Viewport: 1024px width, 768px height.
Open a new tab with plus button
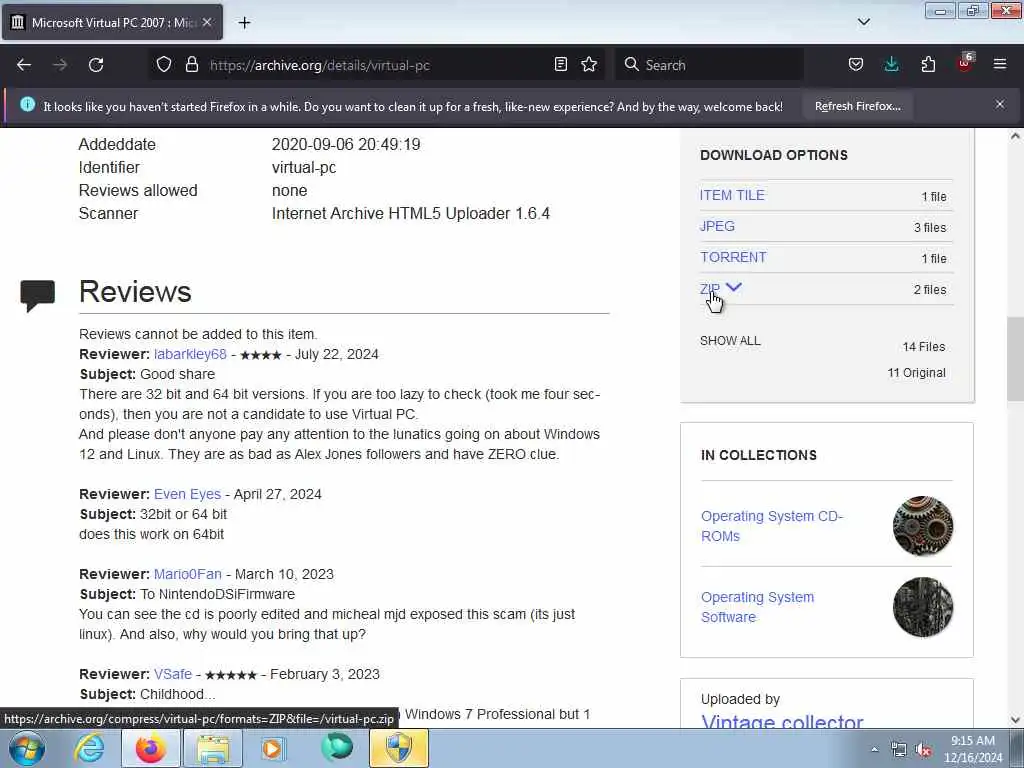(244, 23)
